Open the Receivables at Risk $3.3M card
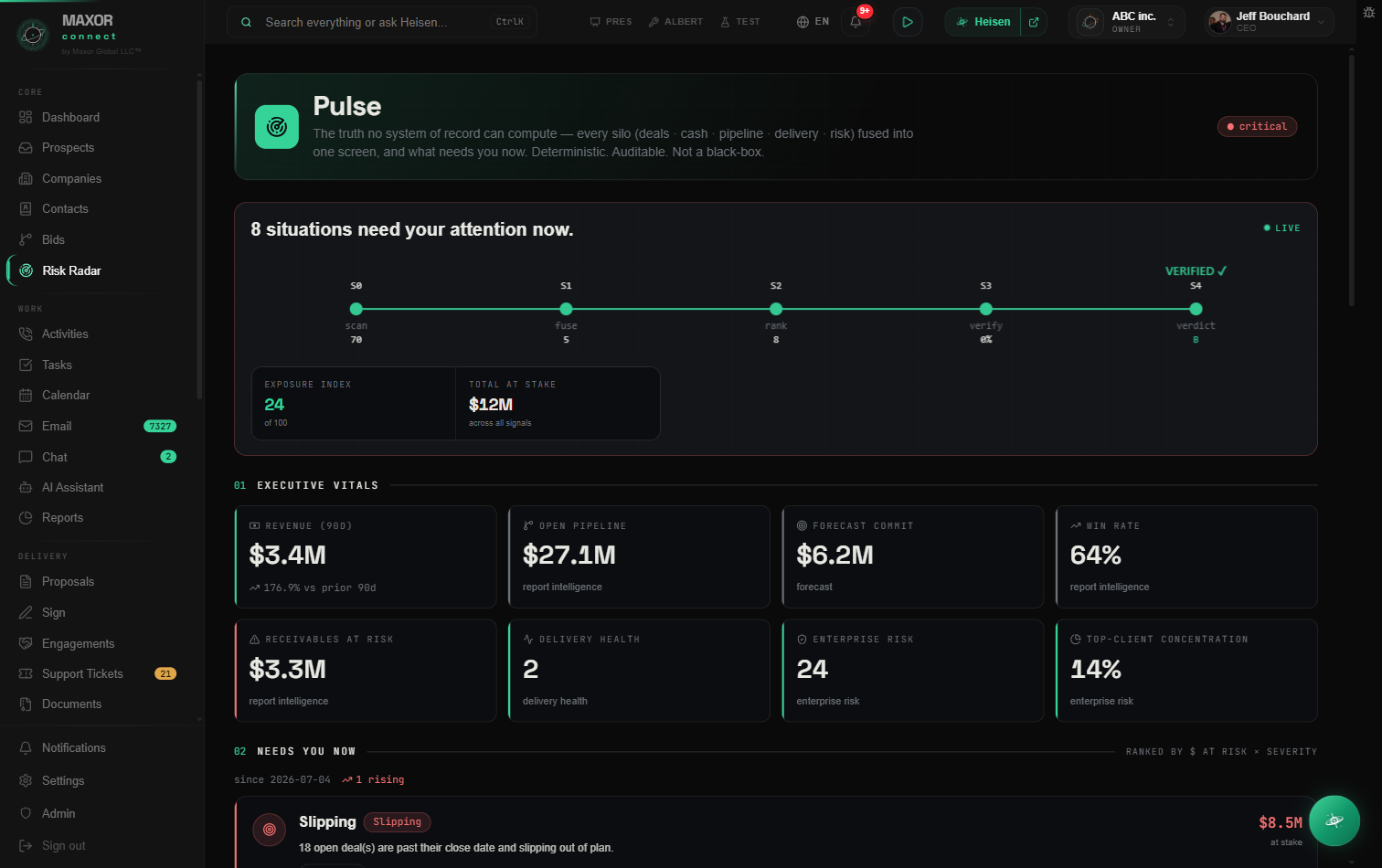This screenshot has height=868, width=1382. [x=366, y=671]
